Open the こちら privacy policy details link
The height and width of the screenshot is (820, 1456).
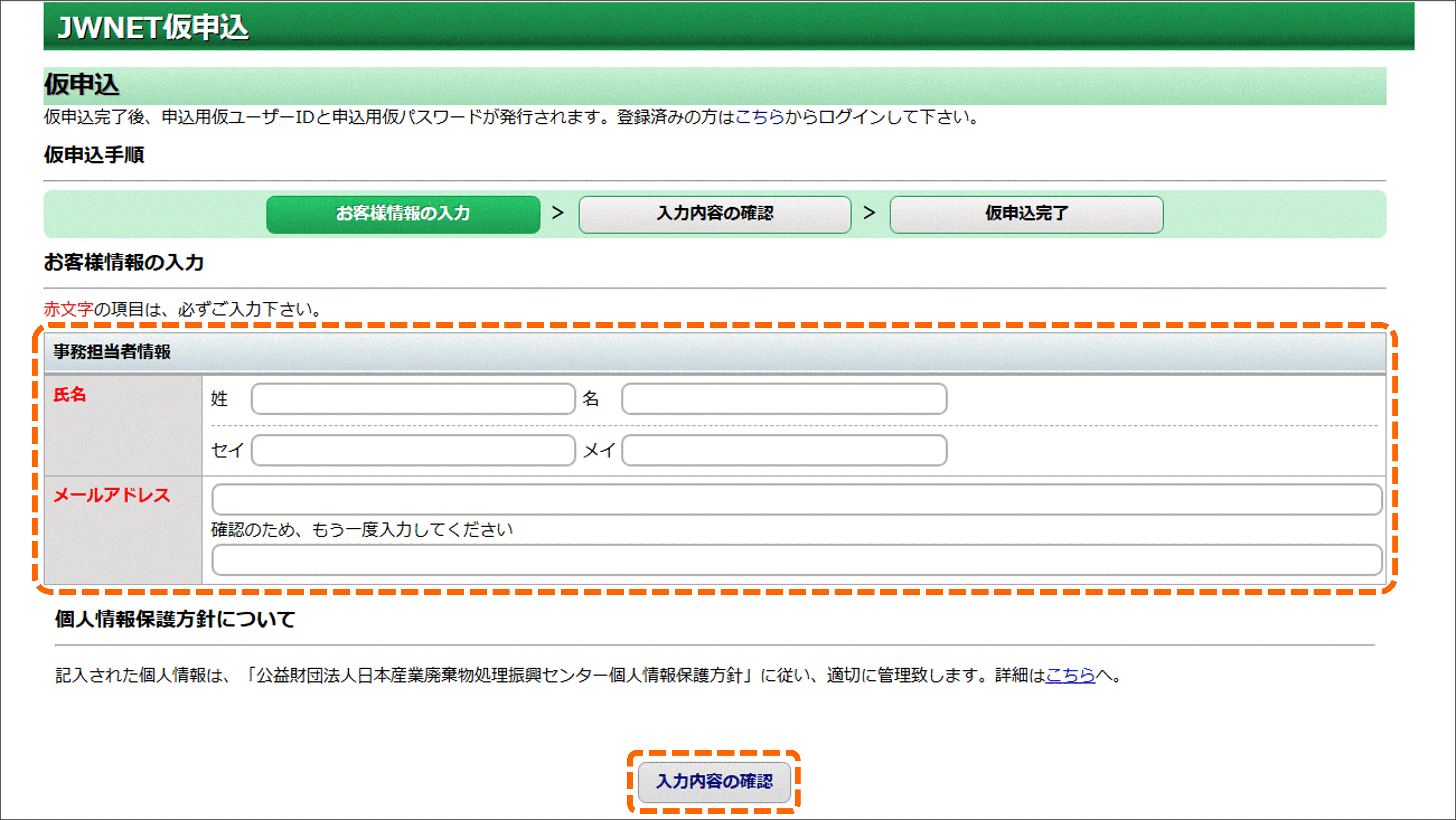tap(1070, 675)
